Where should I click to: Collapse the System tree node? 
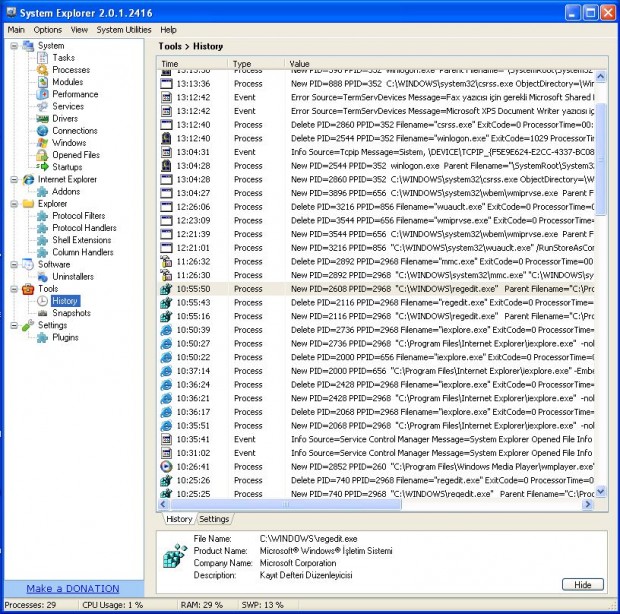point(14,46)
